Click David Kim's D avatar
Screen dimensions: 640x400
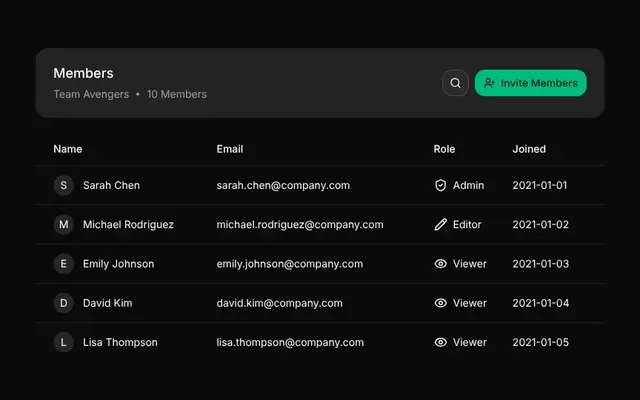point(64,303)
